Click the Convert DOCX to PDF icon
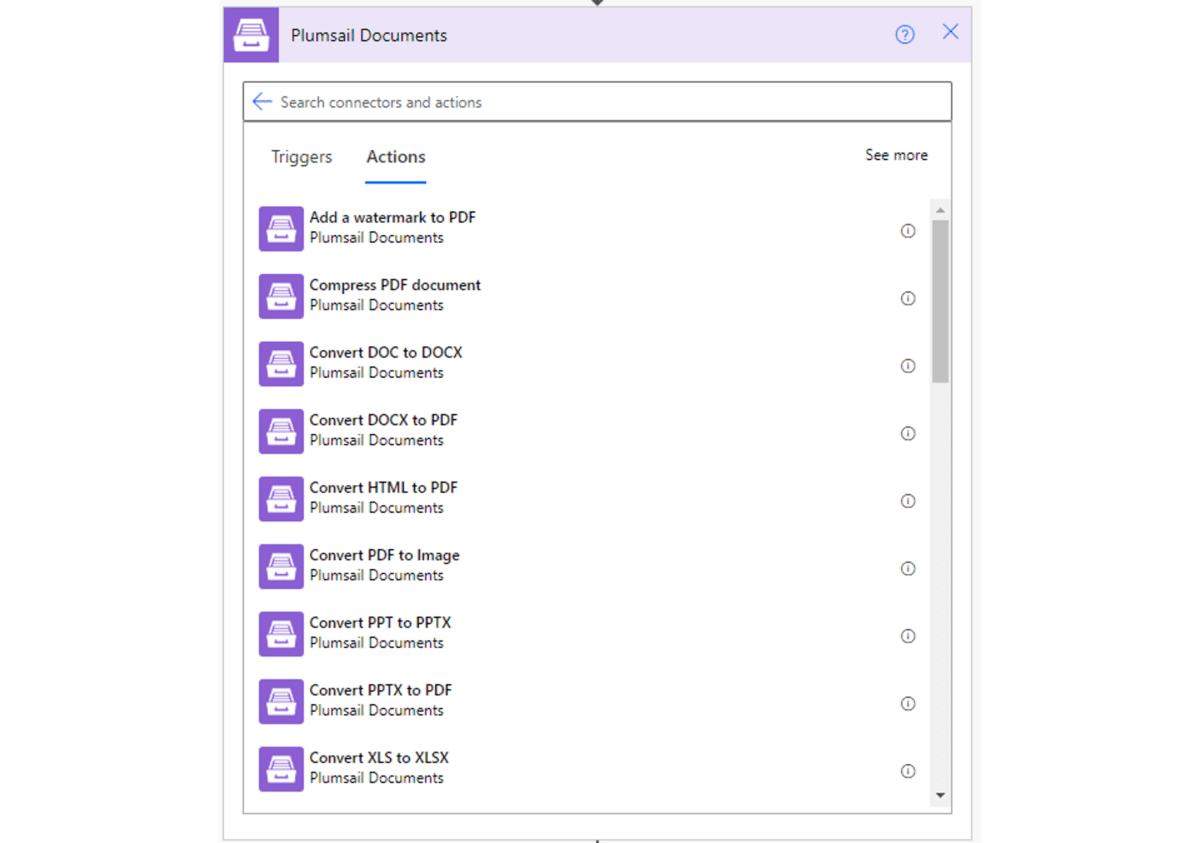1200x843 pixels. [280, 431]
